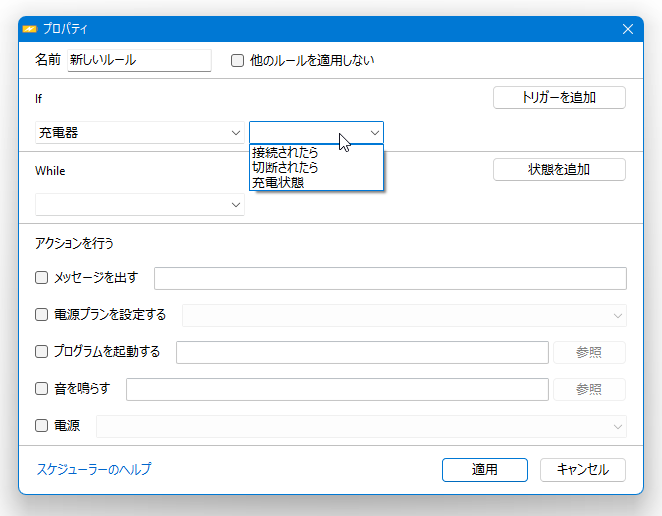Collapse the open trigger condition dropdown arrow
Viewport: 662px width, 516px height.
(x=374, y=133)
